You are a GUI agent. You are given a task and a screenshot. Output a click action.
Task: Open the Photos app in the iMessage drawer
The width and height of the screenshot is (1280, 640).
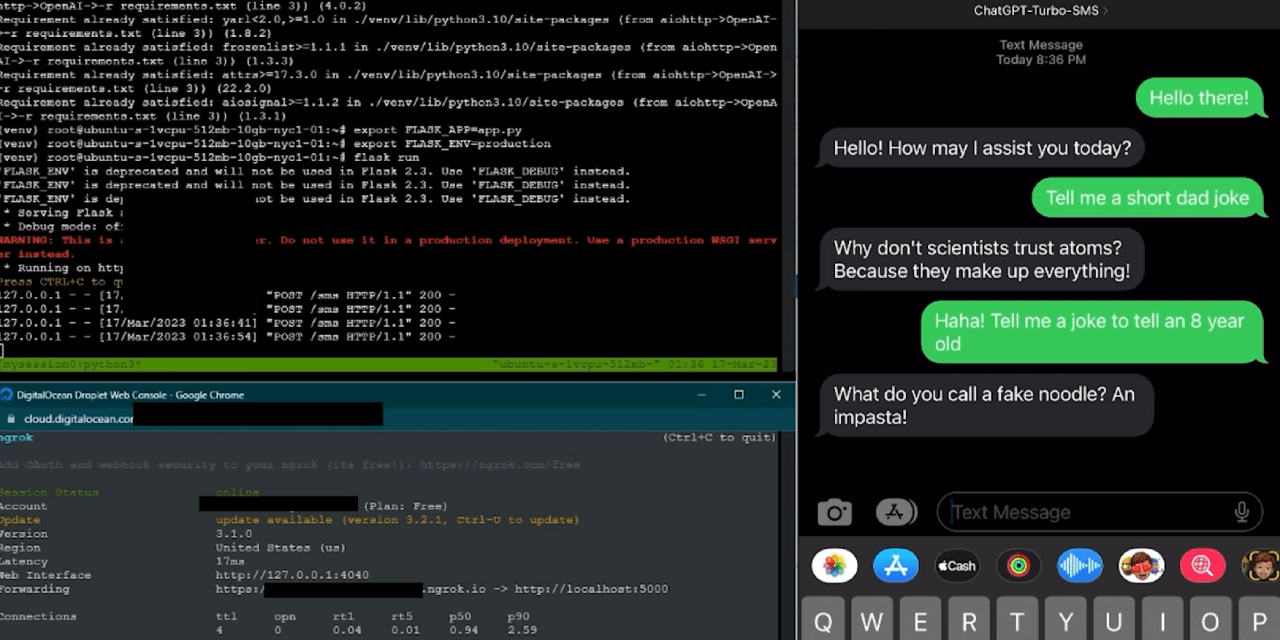tap(835, 565)
